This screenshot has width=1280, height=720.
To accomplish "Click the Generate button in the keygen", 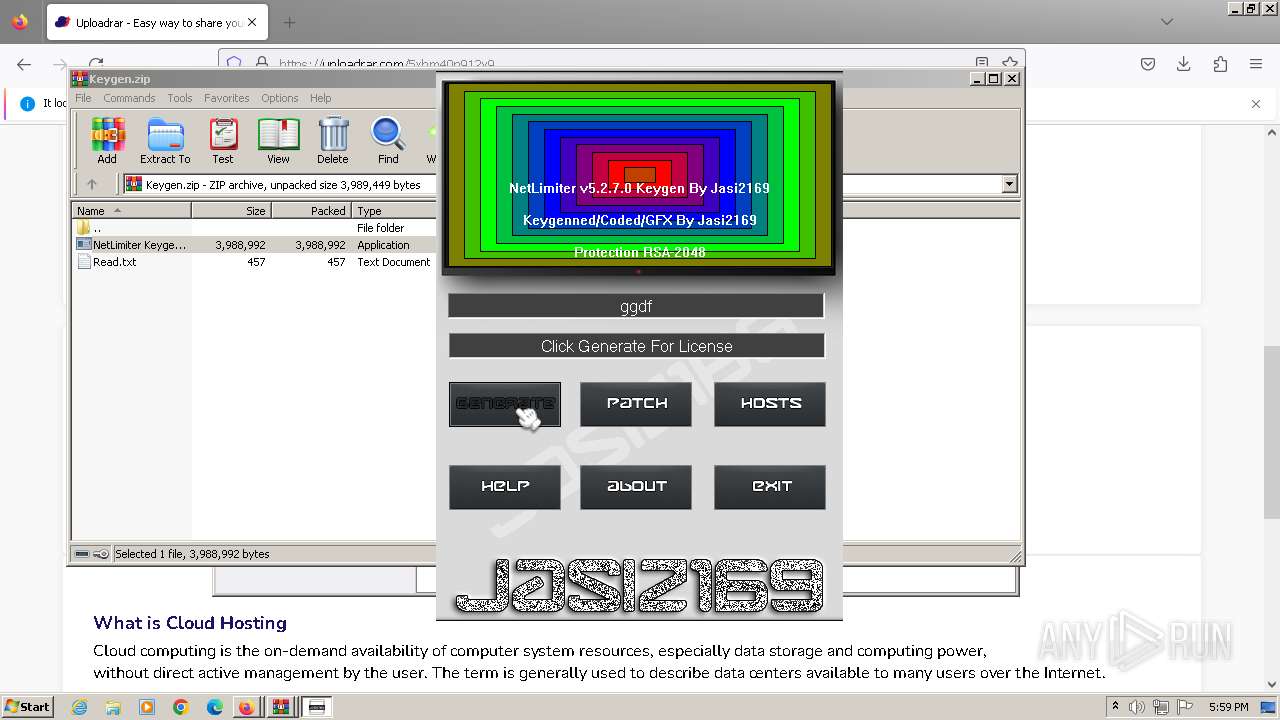I will [505, 404].
